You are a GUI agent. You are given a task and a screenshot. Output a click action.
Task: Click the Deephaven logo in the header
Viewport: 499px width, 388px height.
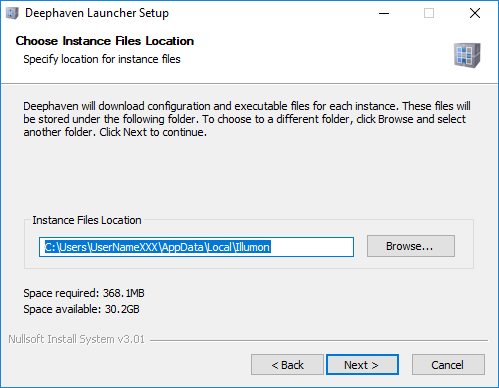(467, 55)
